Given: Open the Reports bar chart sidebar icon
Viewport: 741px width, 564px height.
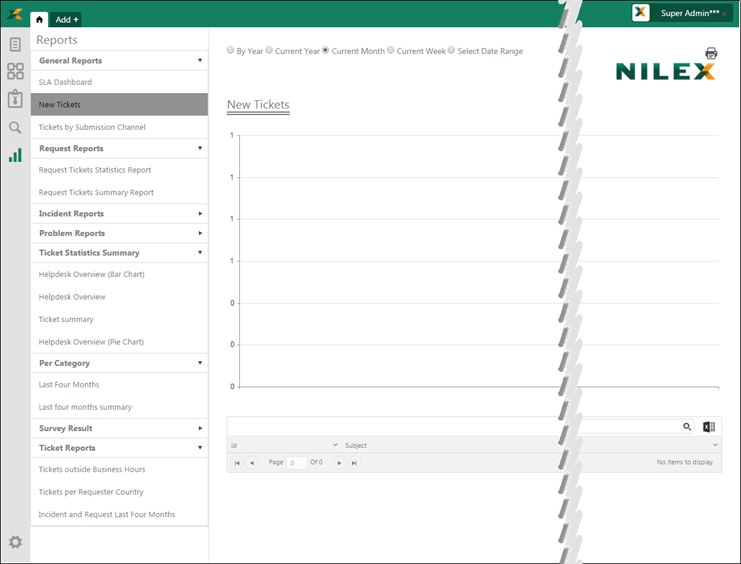Looking at the screenshot, I should pyautogui.click(x=15, y=155).
